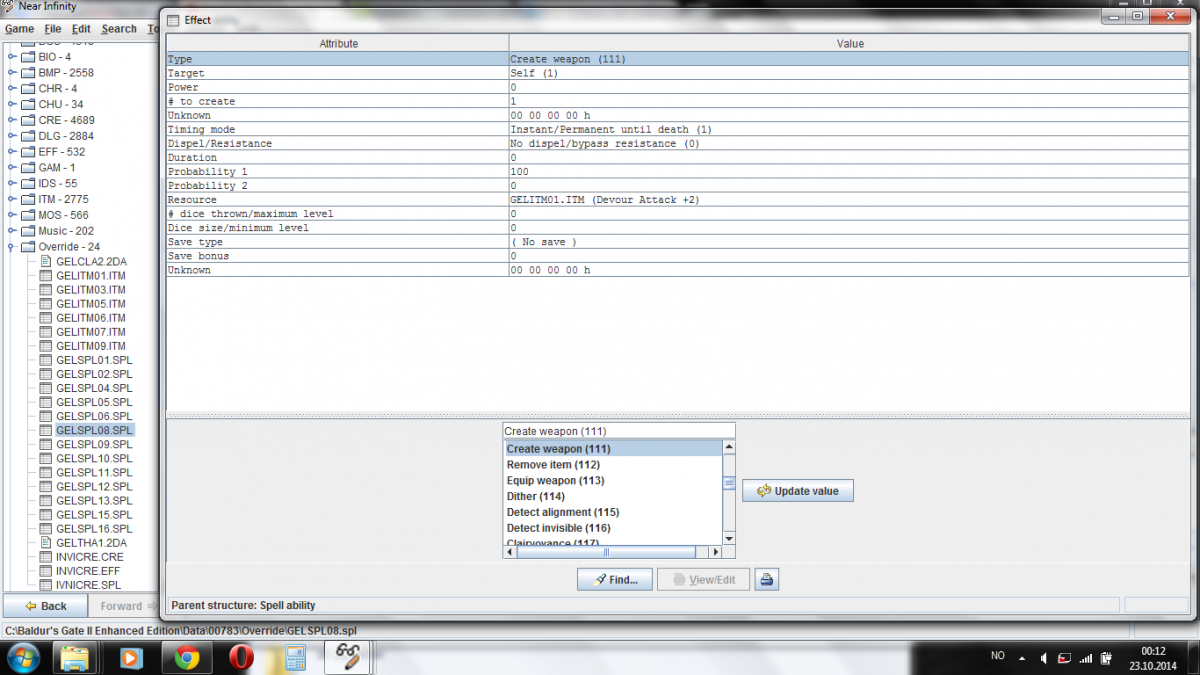The image size is (1200, 675).
Task: Click the effect list's vertical scrollbar thumb
Action: tap(729, 484)
